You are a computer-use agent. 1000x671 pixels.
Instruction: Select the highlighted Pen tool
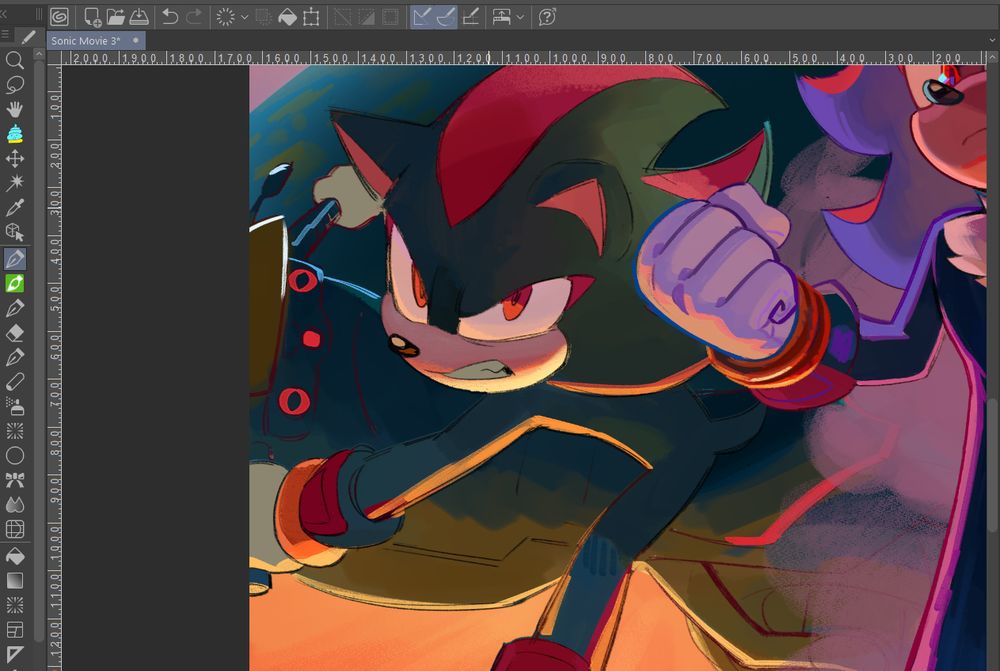(x=15, y=258)
